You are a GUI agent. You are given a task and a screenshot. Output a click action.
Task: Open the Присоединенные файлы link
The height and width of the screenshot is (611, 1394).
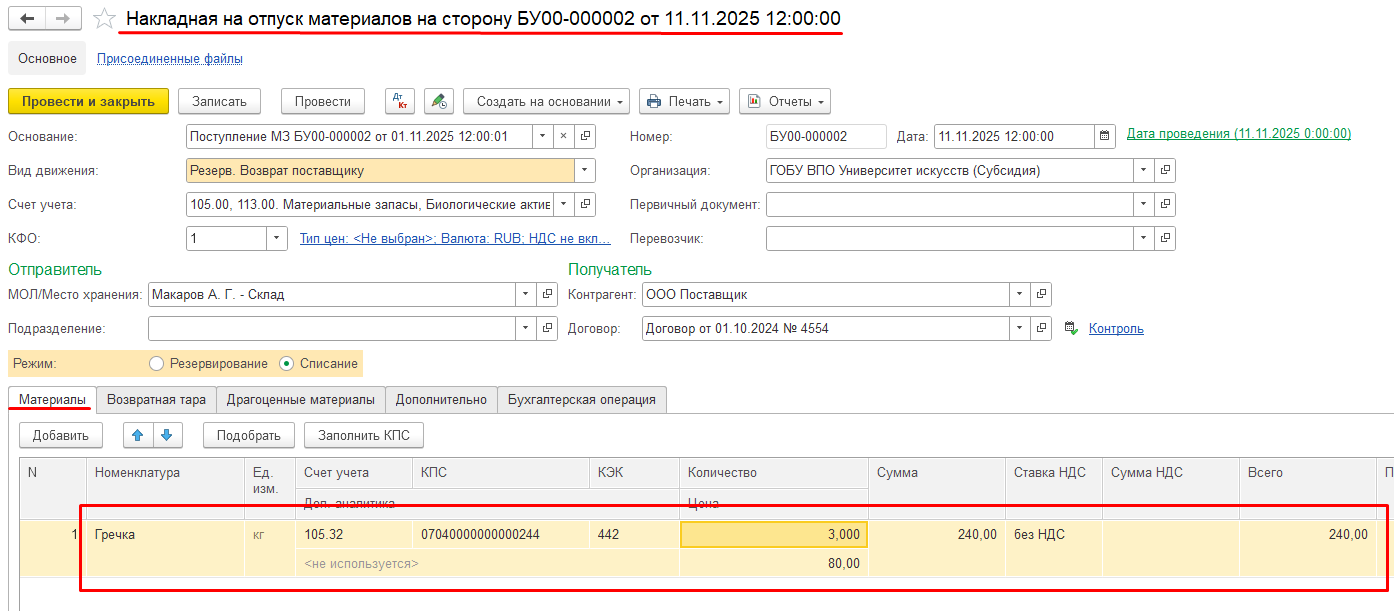coord(169,58)
